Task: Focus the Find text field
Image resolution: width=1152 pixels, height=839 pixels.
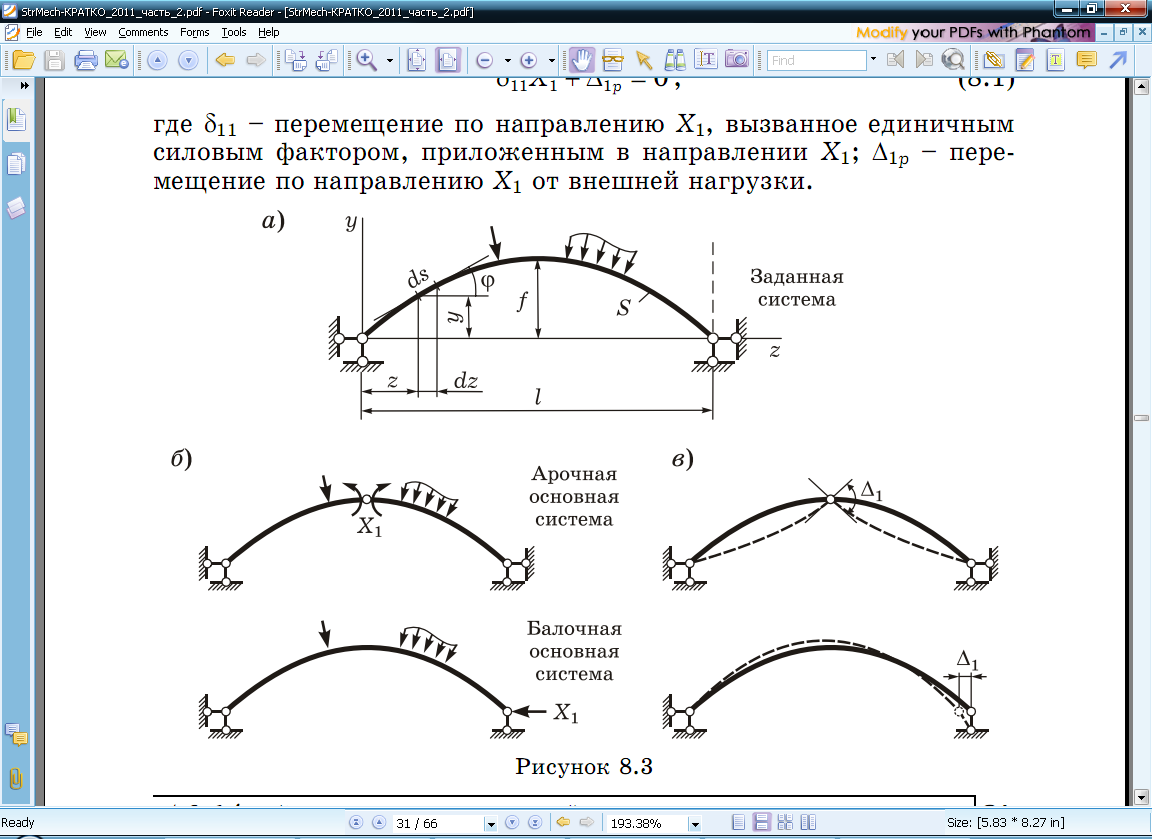Action: tap(816, 60)
